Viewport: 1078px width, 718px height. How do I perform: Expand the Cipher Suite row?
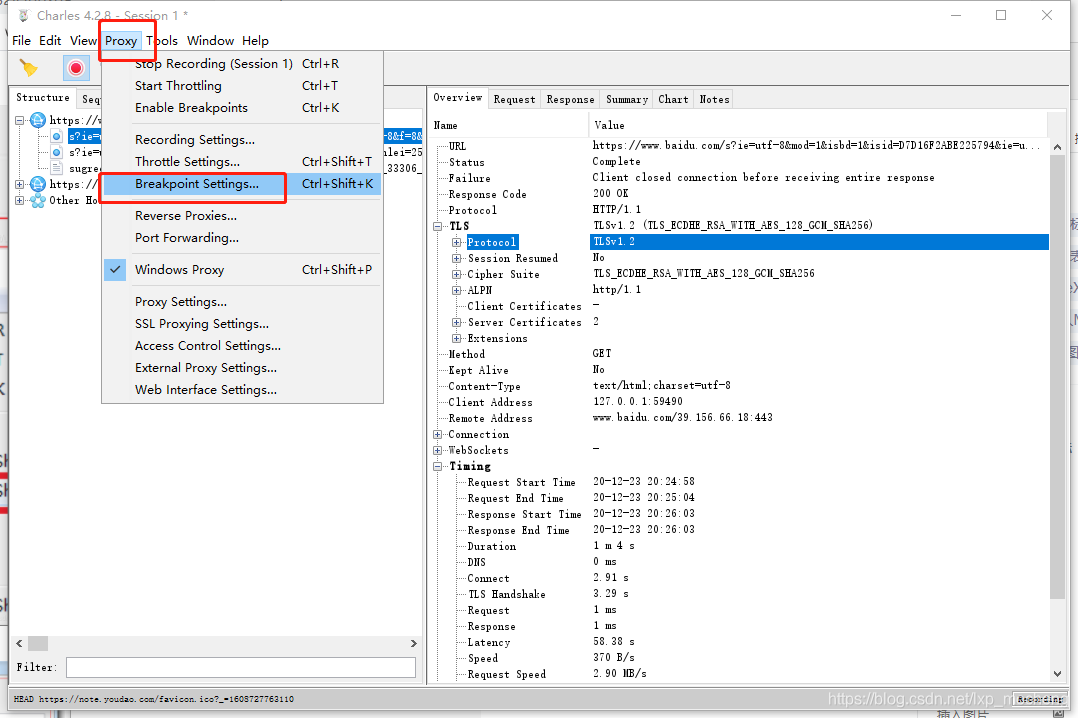[456, 274]
